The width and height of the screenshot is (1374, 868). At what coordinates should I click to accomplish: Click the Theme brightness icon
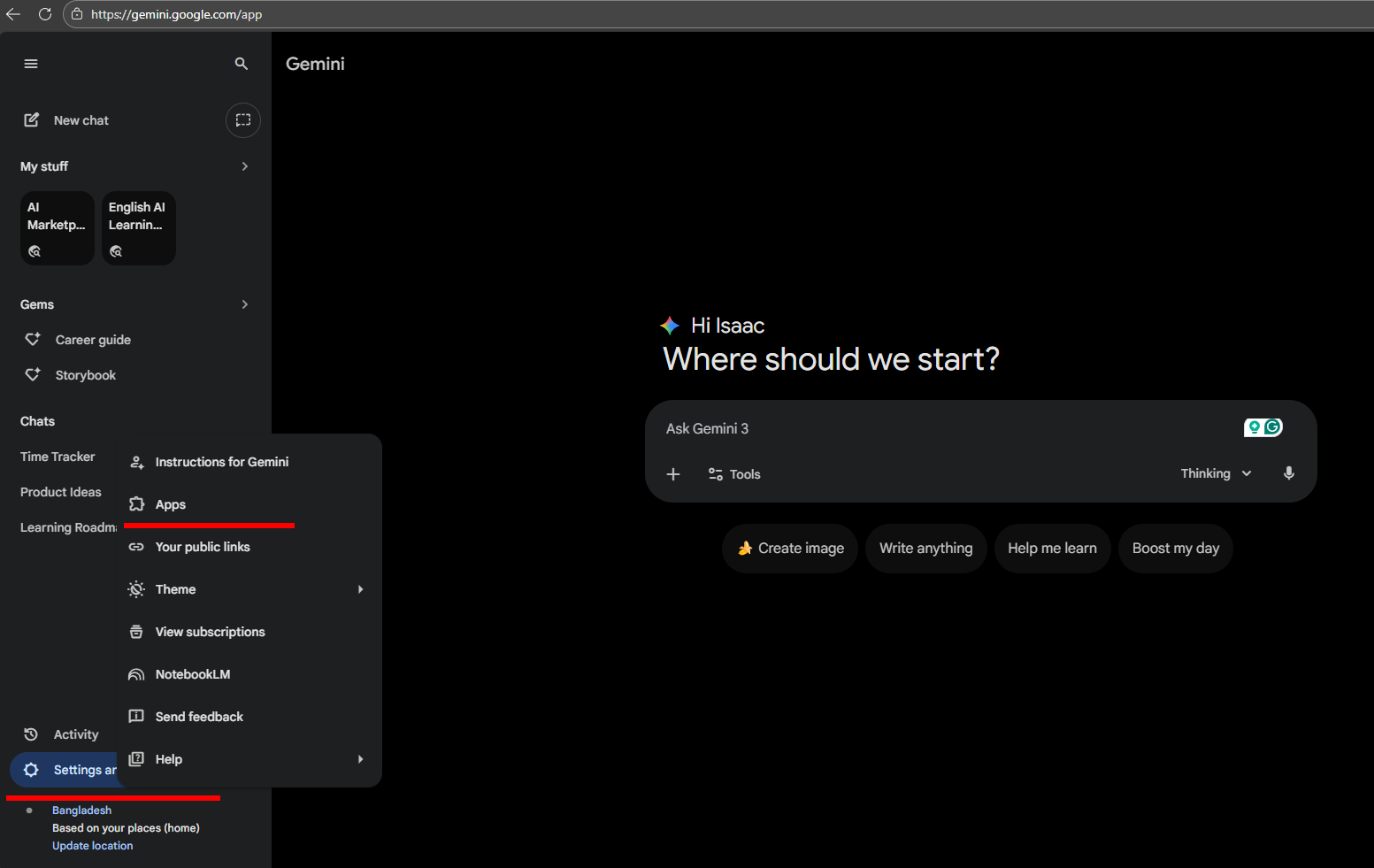point(136,589)
